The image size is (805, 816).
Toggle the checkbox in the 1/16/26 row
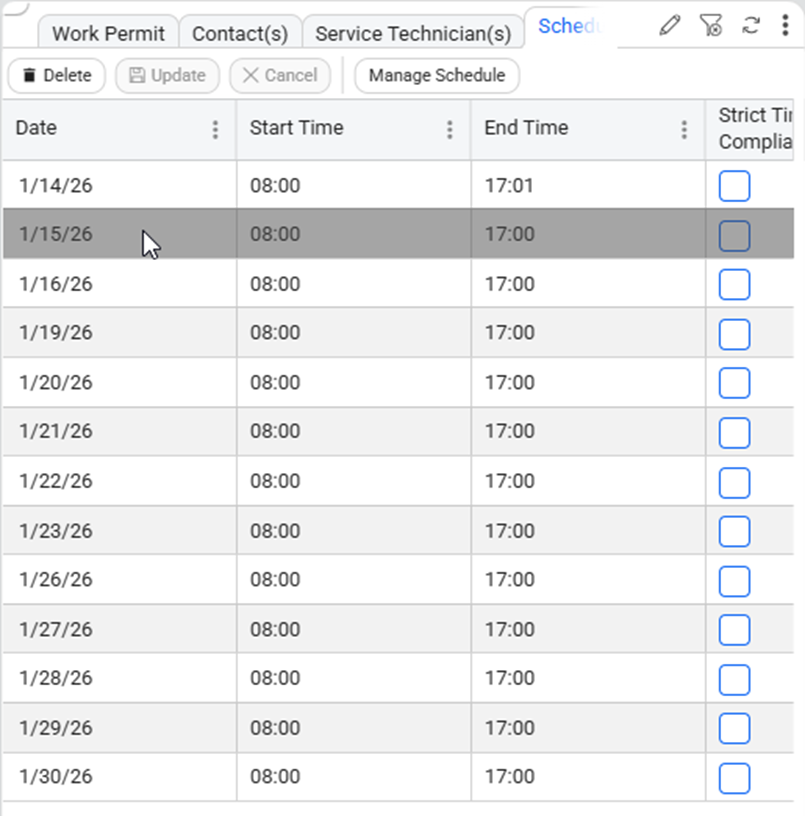pyautogui.click(x=734, y=285)
